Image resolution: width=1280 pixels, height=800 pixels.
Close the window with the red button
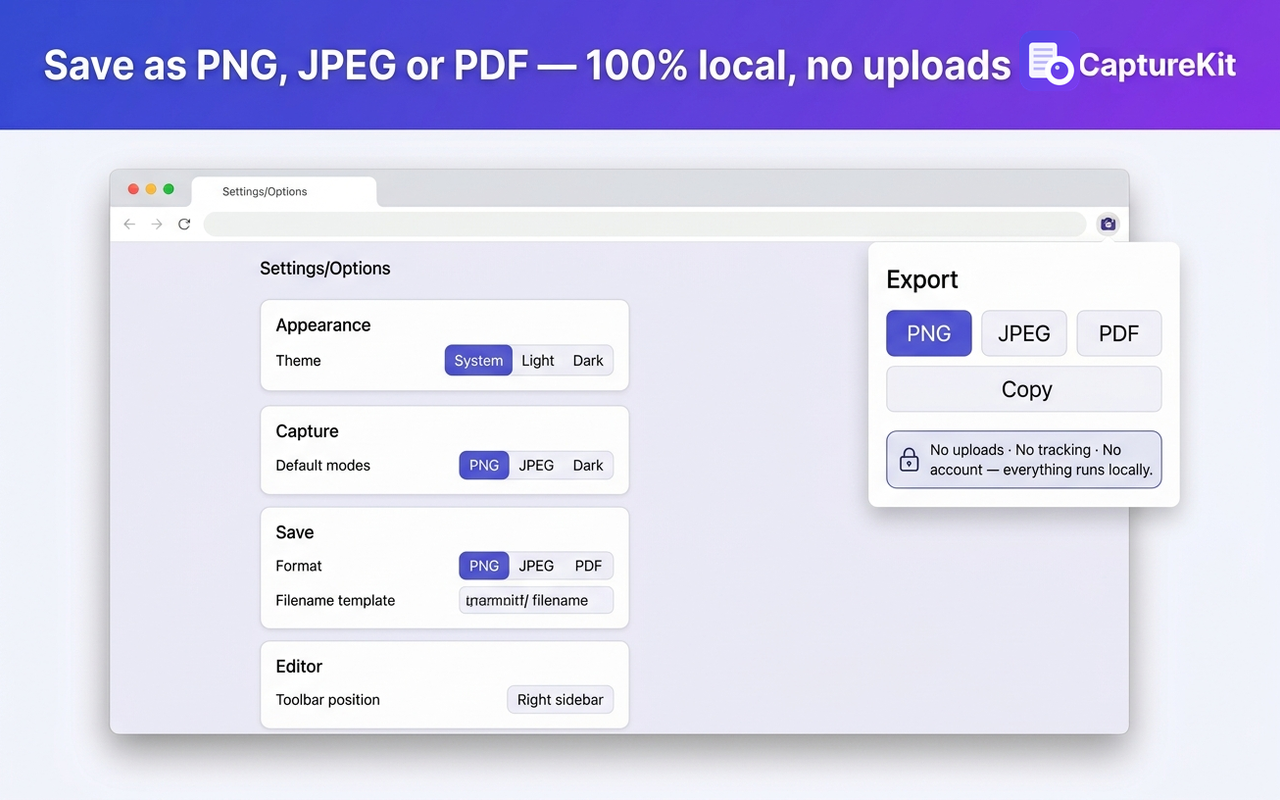pyautogui.click(x=133, y=189)
